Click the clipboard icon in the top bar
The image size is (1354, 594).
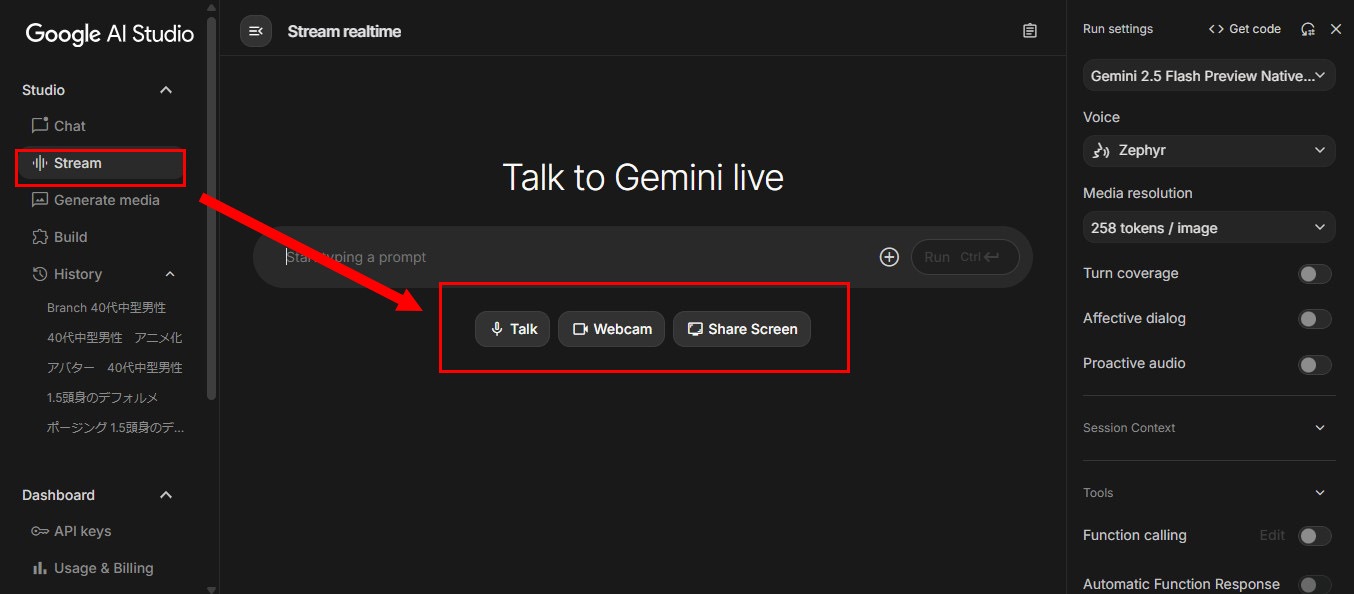1030,31
